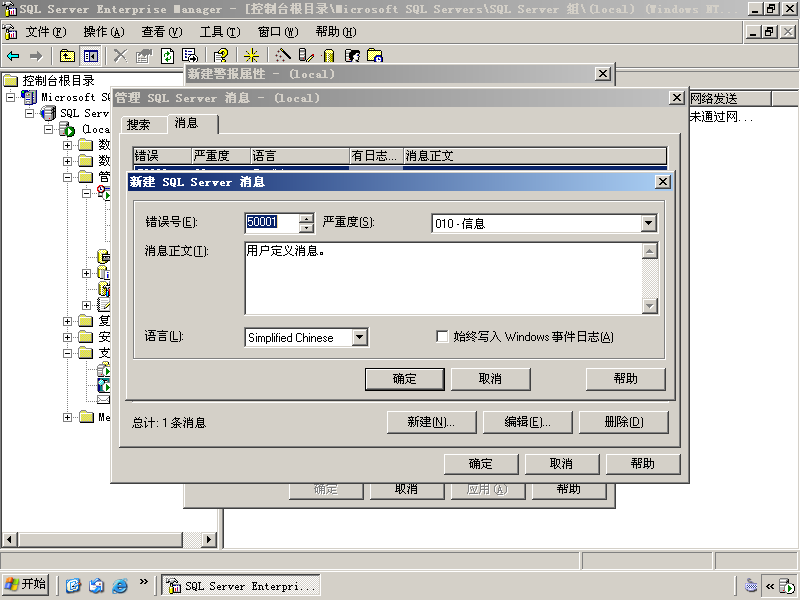The height and width of the screenshot is (600, 800).
Task: Open the Properties toolbar icon
Action: click(x=144, y=56)
